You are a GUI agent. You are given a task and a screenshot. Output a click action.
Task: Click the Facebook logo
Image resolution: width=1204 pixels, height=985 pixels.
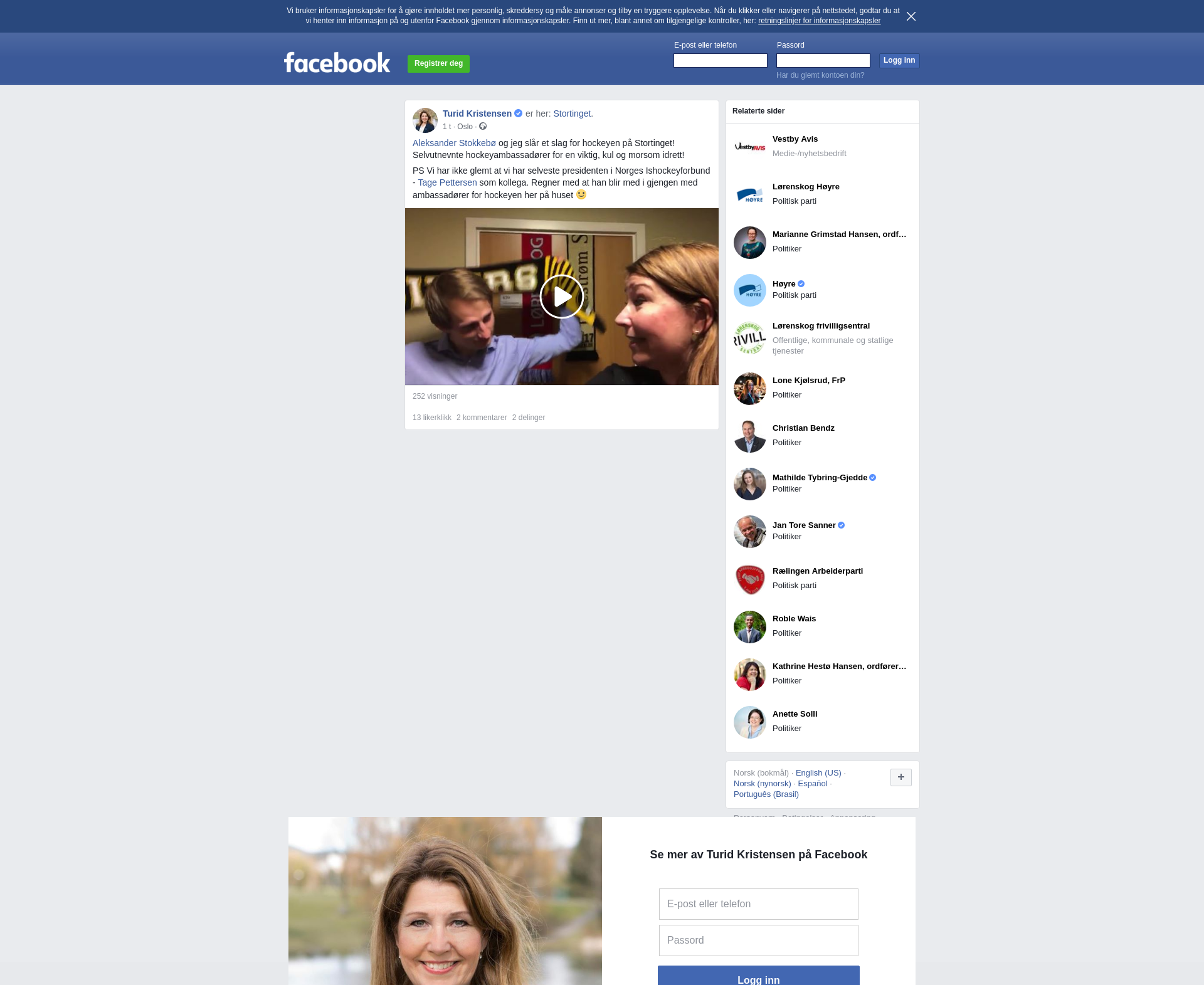(337, 62)
